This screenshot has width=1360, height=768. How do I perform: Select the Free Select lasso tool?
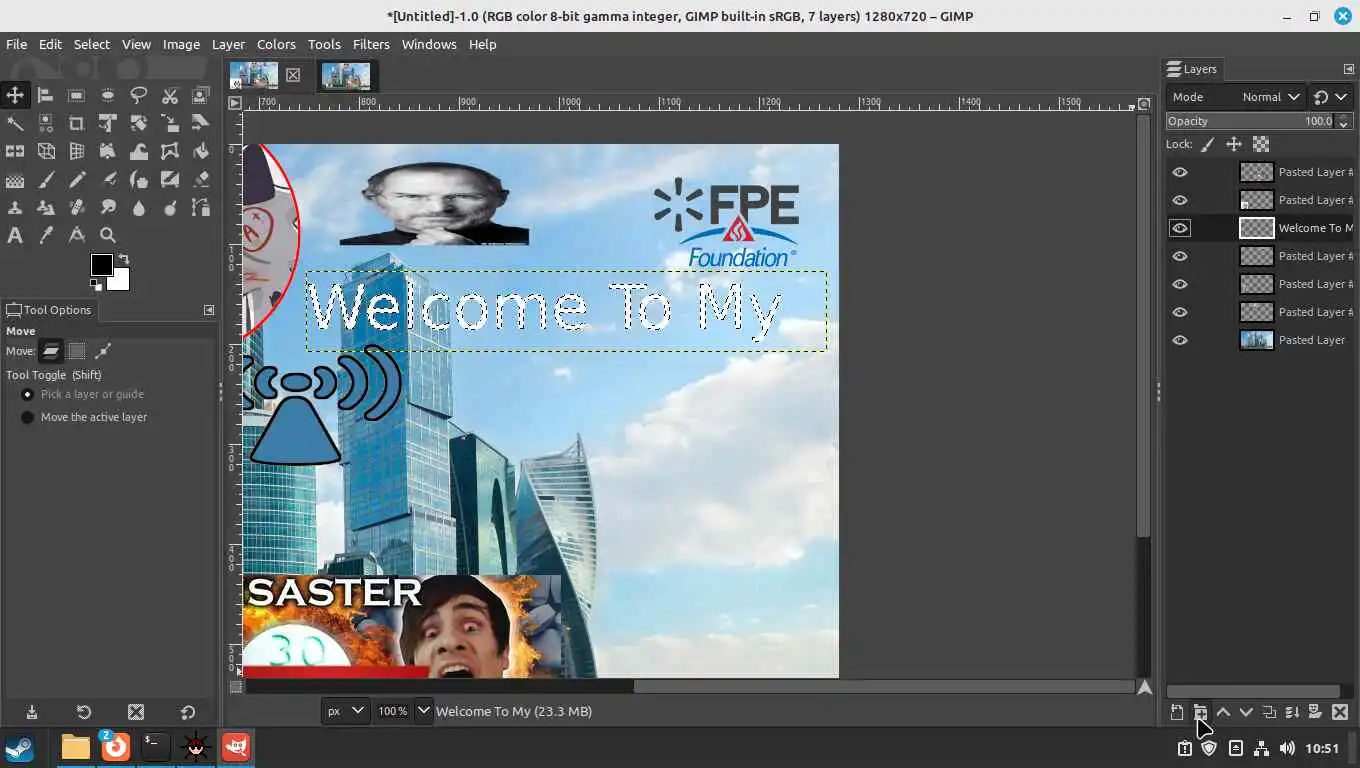[x=138, y=95]
